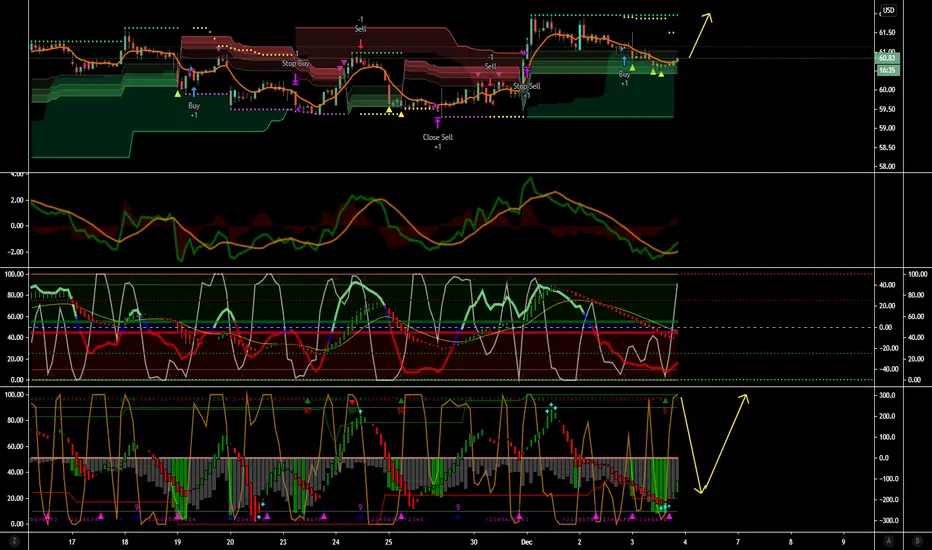Image resolution: width=932 pixels, height=550 pixels.
Task: Click the -2.00 label in MACD pane
Action: pos(16,252)
